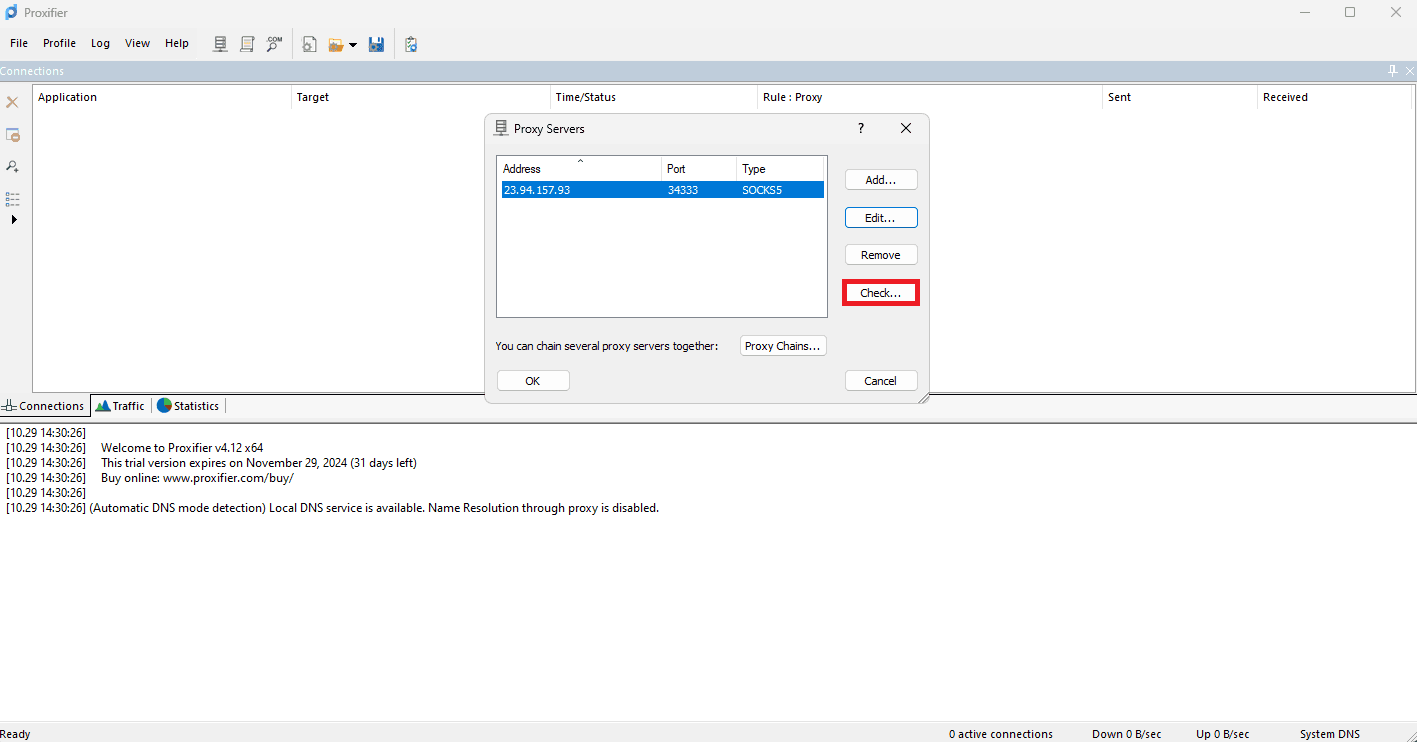
Task: Click the magnifier-plus icon in left sidebar
Action: pos(13,166)
